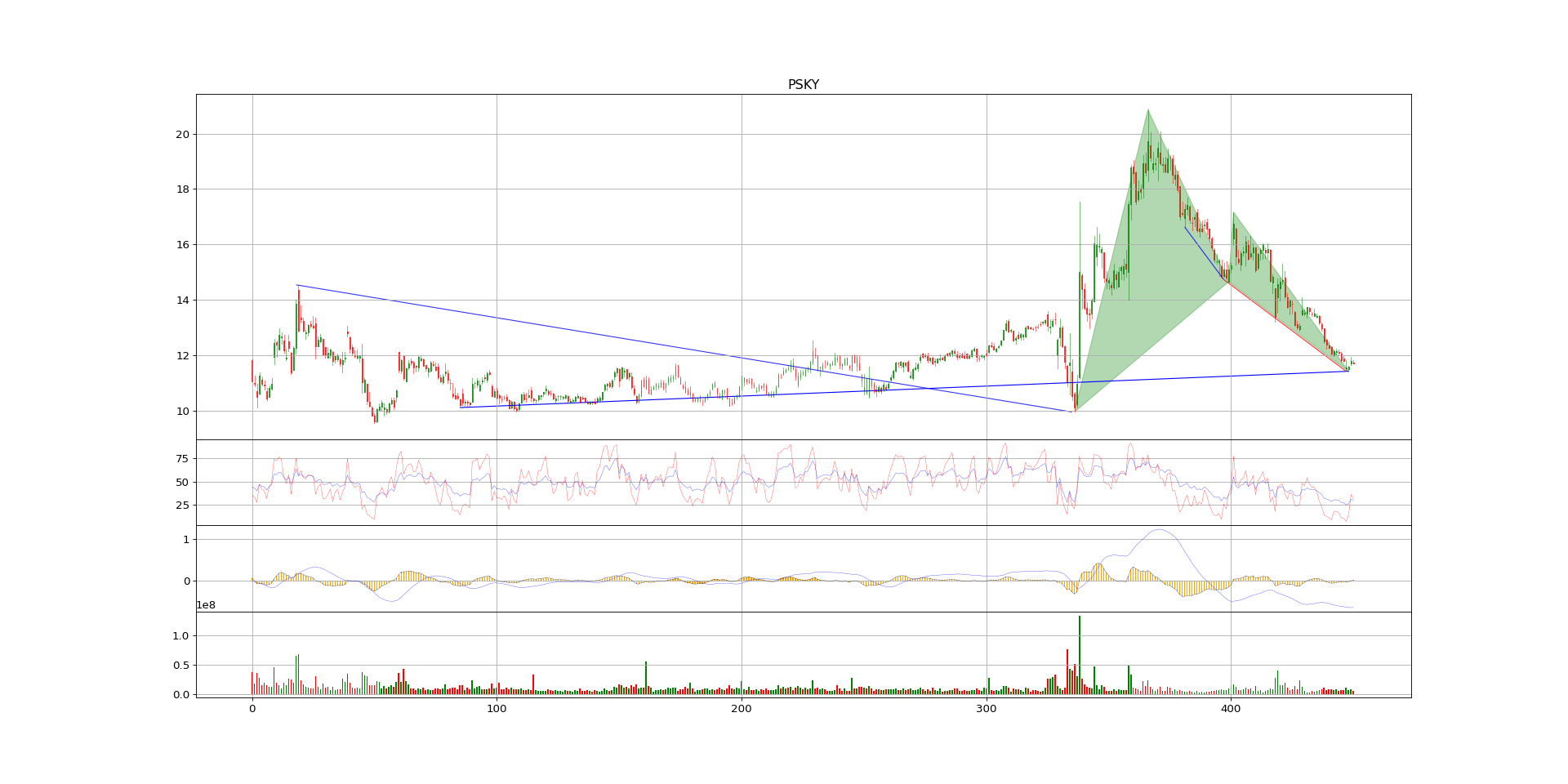This screenshot has width=1568, height=784.
Task: Click the highest peak of MACD blue line
Action: [1158, 530]
